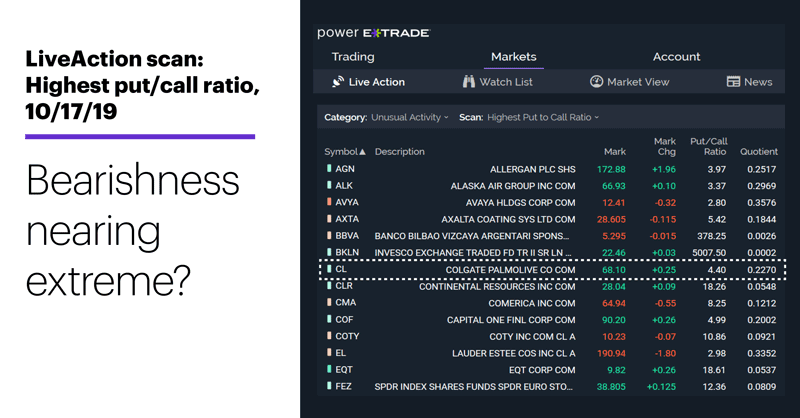Click the red indicator next to AXTA
Image resolution: width=800 pixels, height=418 pixels.
tap(329, 218)
